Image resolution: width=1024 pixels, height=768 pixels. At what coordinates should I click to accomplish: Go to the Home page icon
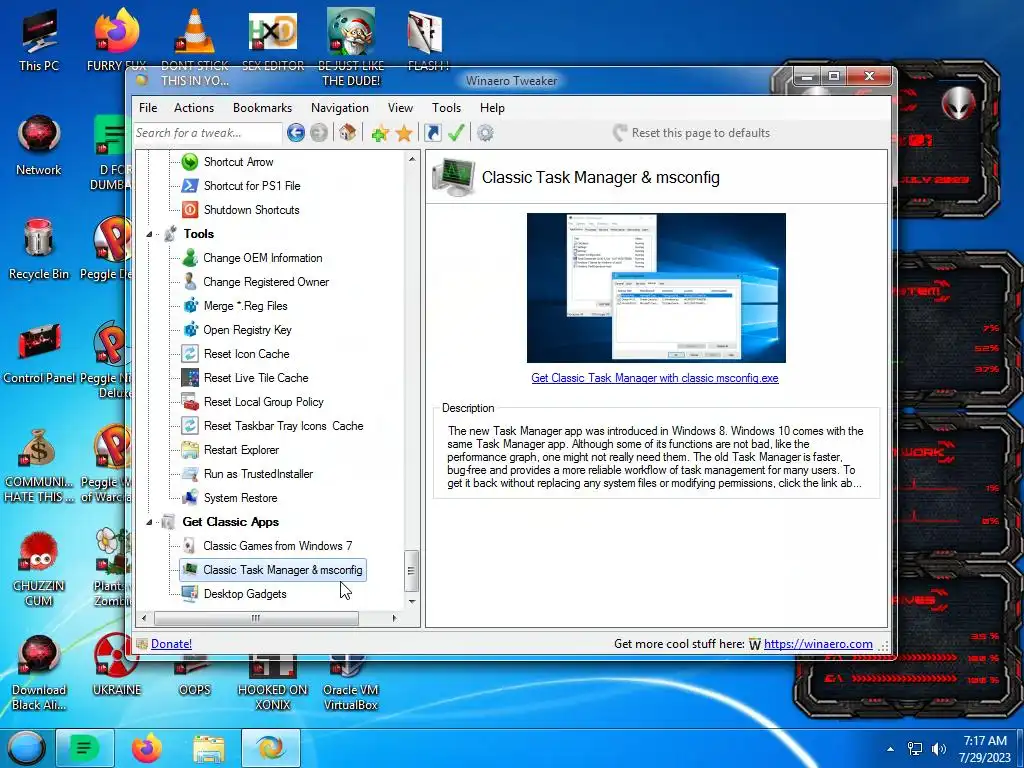[347, 133]
